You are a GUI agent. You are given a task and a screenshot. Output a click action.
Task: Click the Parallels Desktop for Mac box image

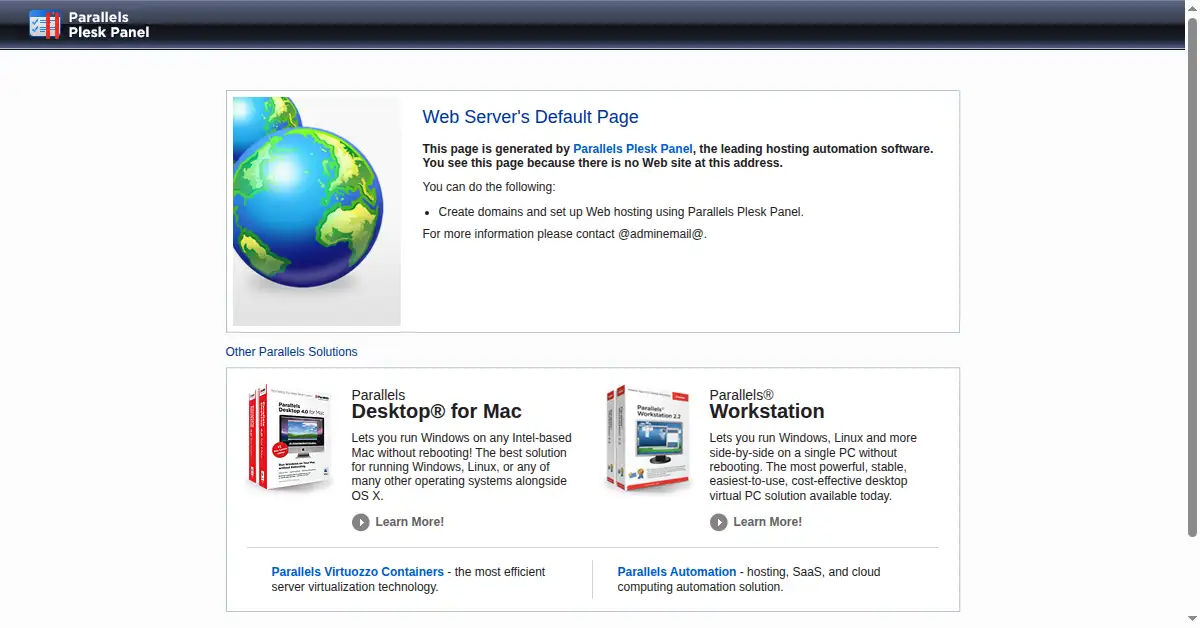pos(290,440)
